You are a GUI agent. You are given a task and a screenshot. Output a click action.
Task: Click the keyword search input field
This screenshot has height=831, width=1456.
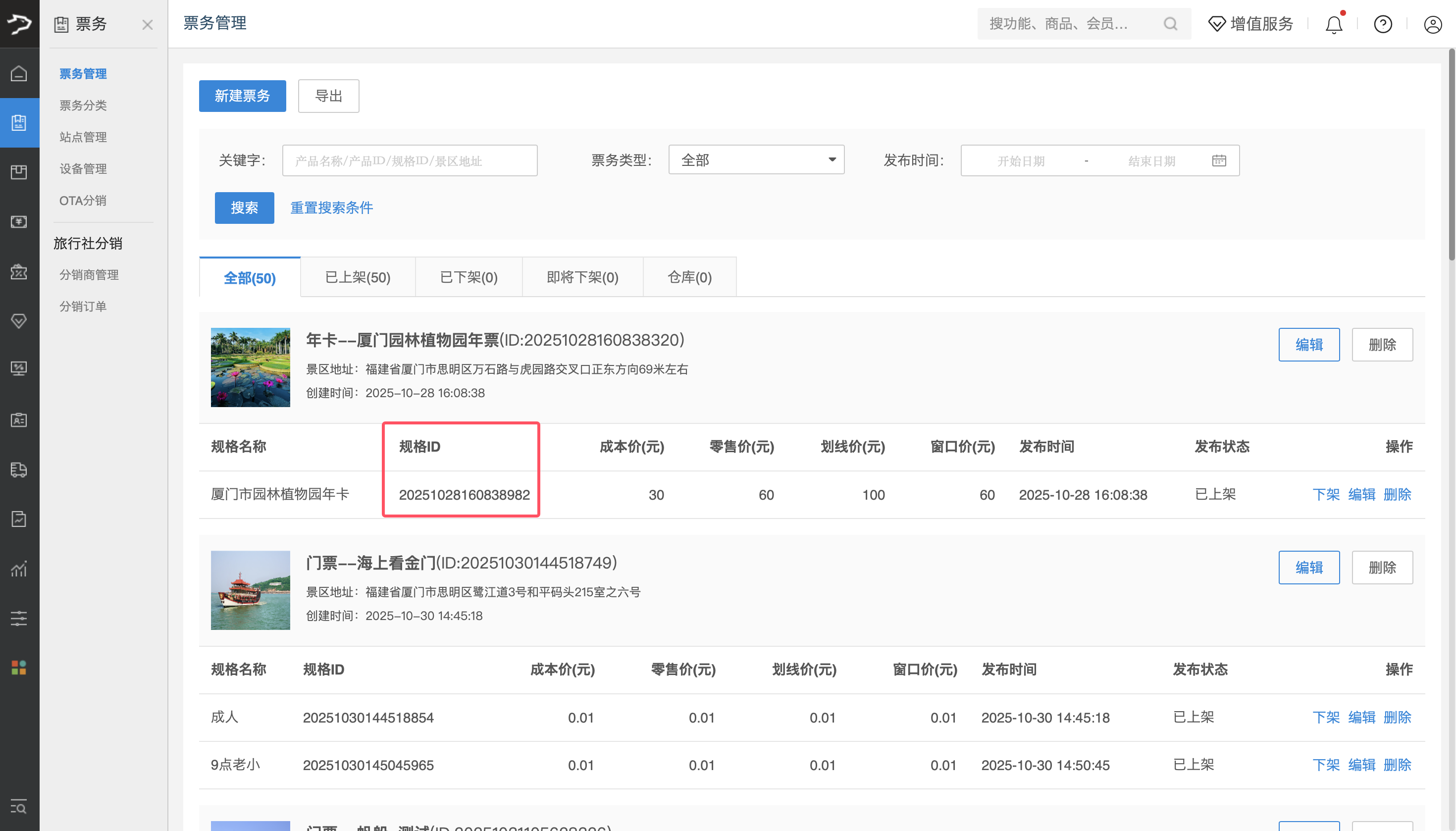(409, 160)
